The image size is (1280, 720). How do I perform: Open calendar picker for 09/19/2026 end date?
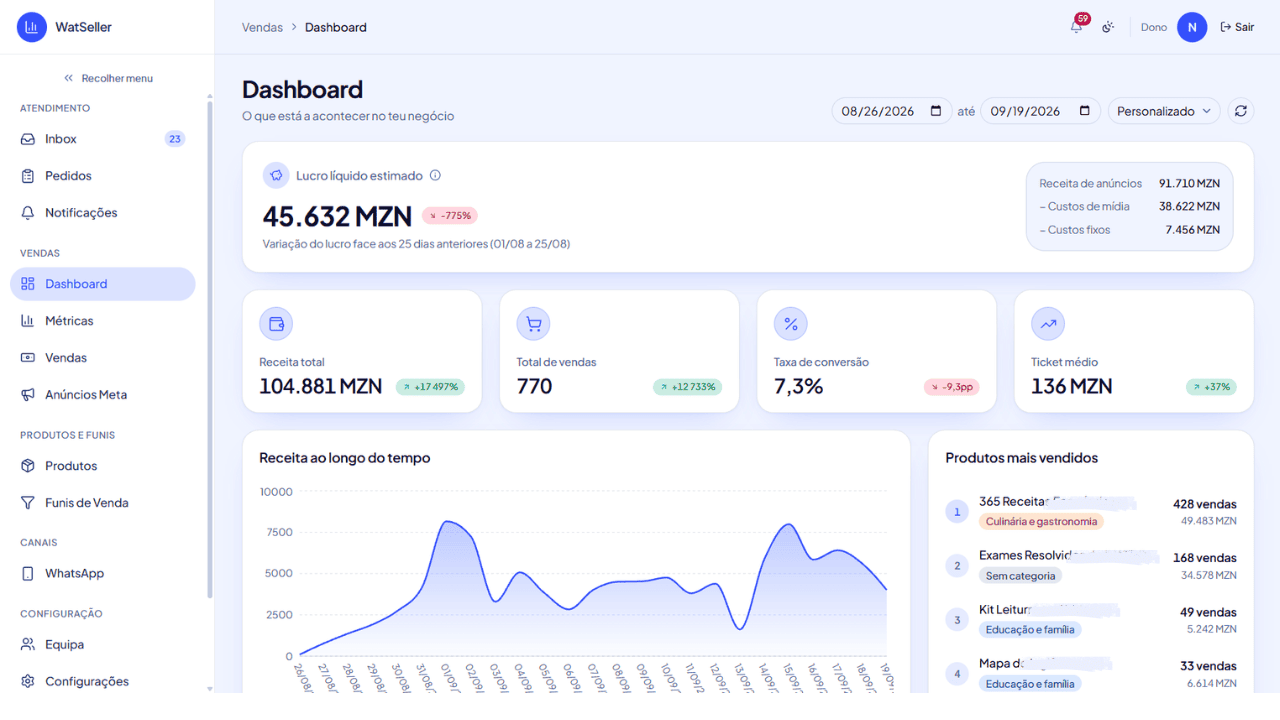[1085, 111]
